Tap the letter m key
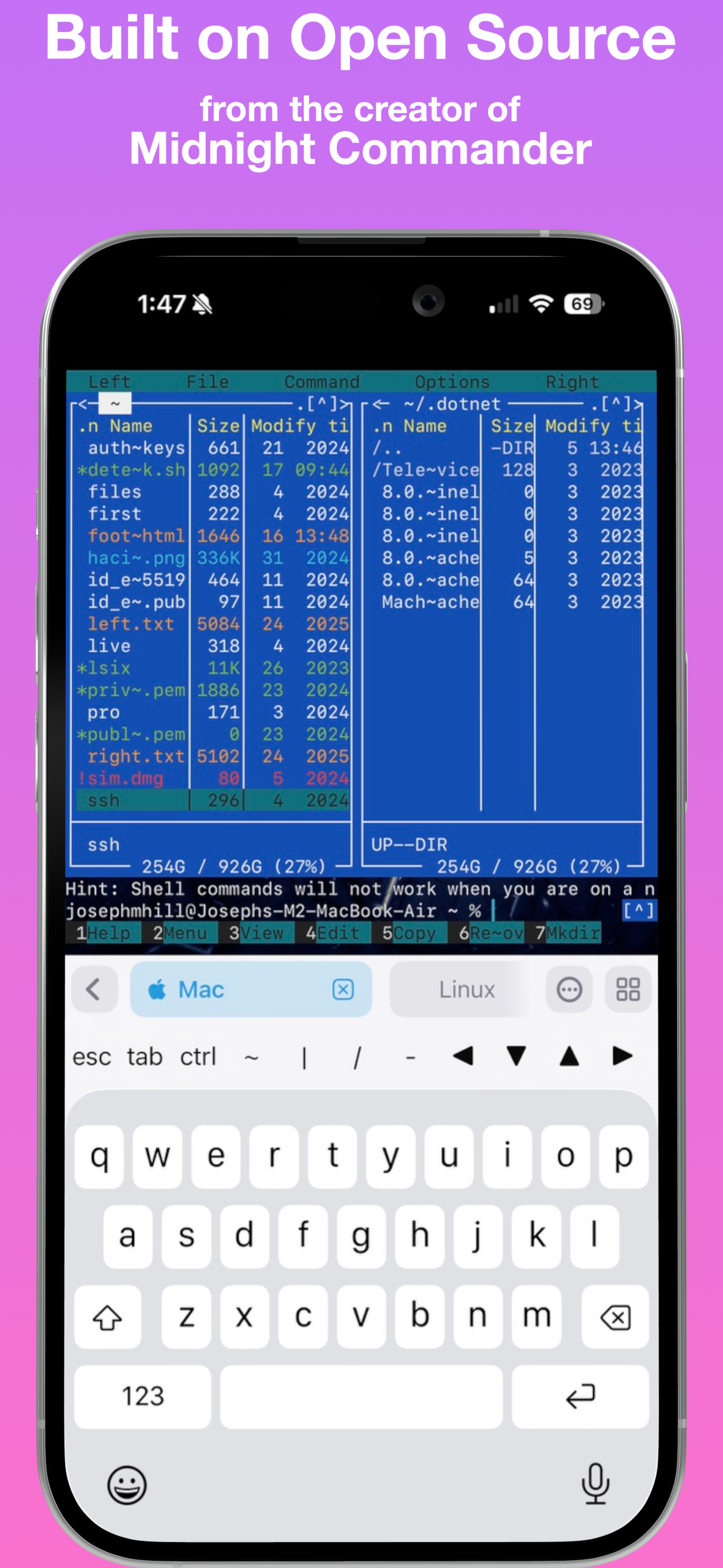 pos(536,1317)
